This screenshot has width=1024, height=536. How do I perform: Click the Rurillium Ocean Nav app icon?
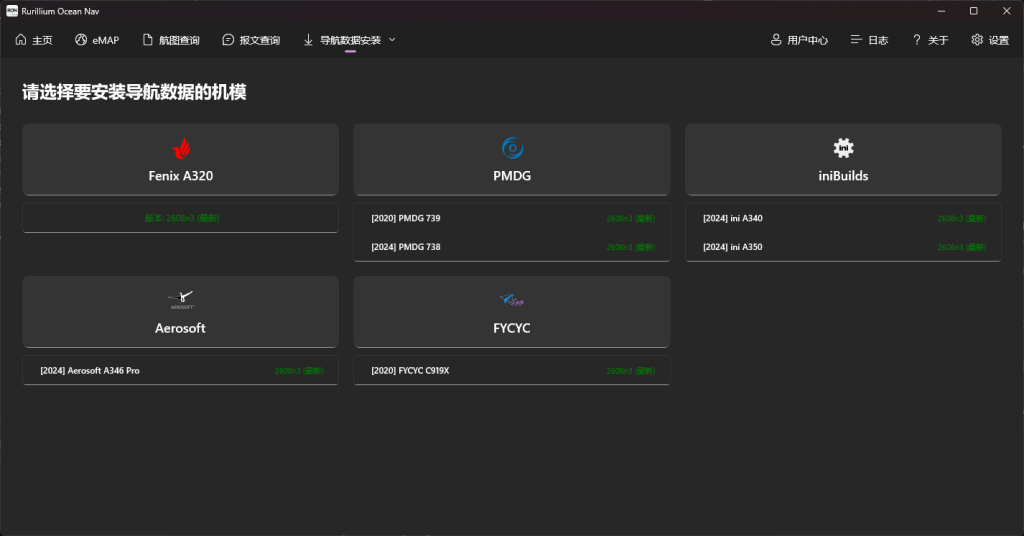12,11
